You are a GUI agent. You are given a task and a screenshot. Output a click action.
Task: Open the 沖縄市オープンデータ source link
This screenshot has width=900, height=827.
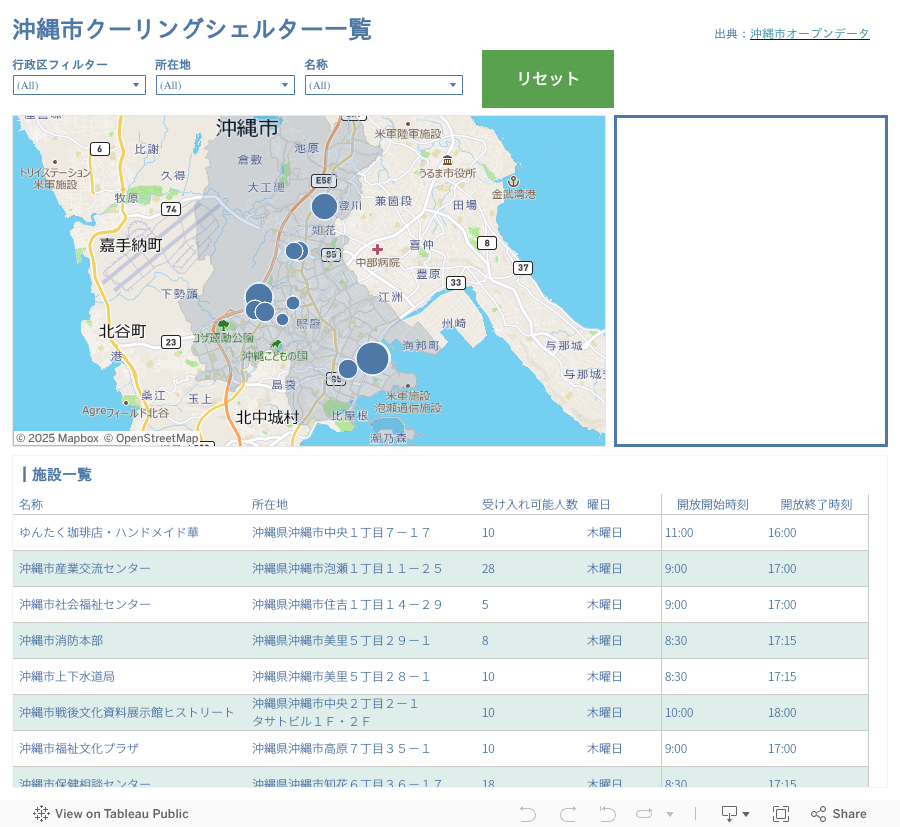(x=809, y=33)
